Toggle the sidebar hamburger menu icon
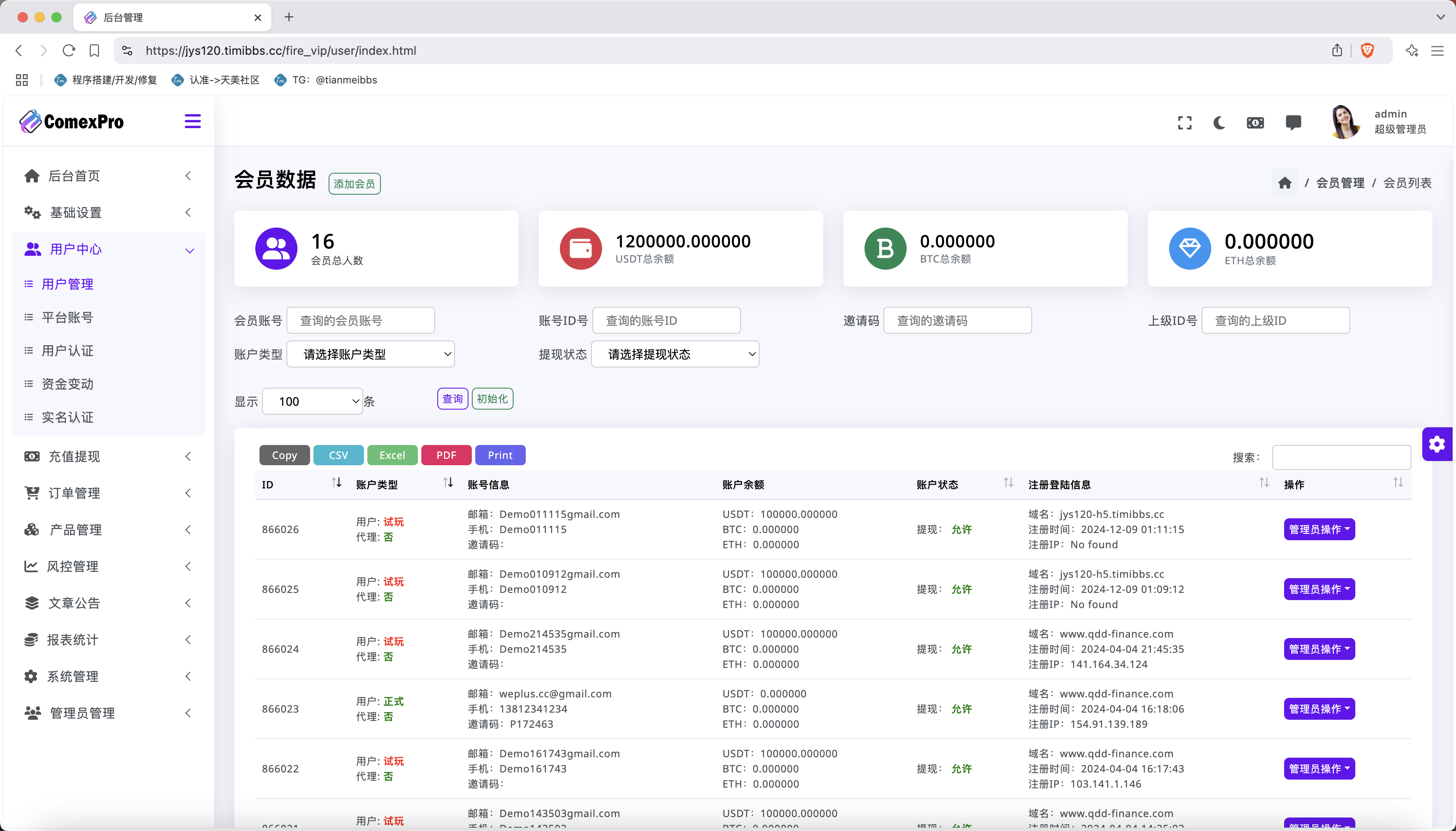1456x831 pixels. click(192, 121)
